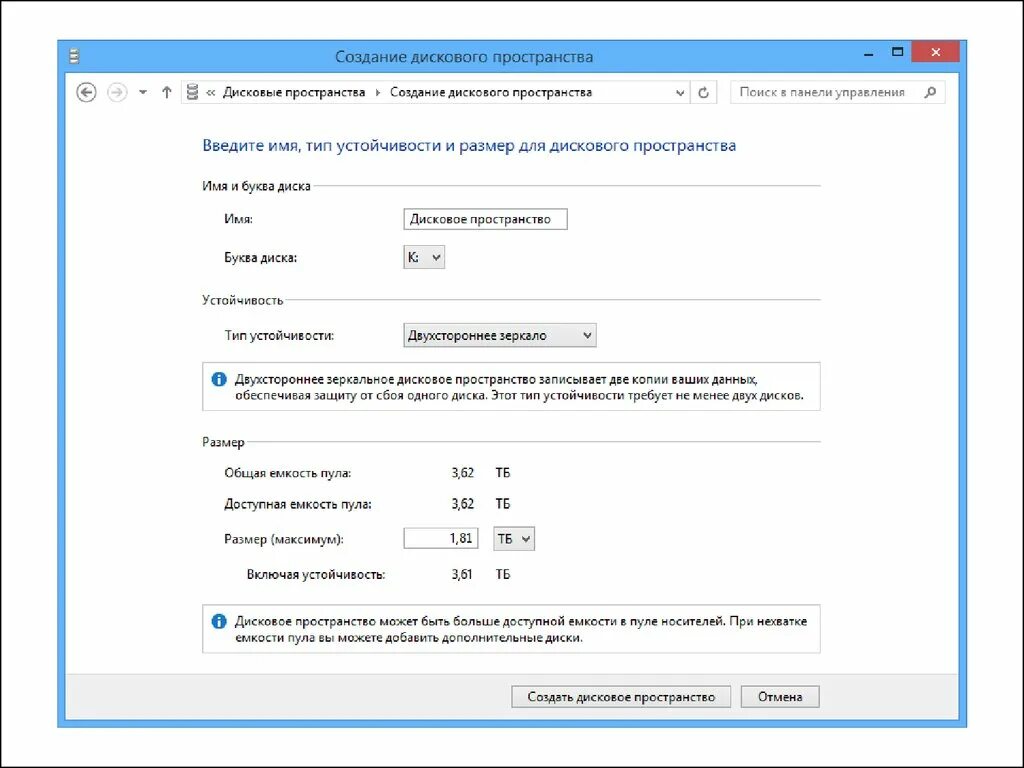Maximize the window

[x=898, y=52]
